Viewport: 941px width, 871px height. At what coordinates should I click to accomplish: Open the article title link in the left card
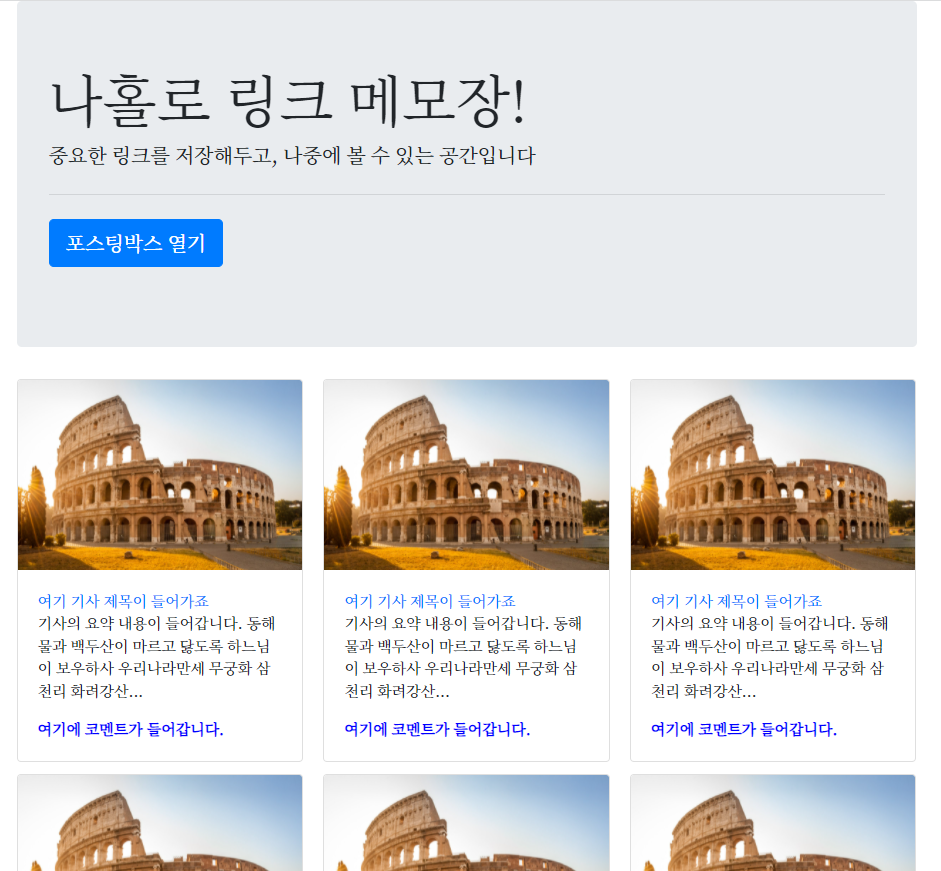(x=123, y=601)
